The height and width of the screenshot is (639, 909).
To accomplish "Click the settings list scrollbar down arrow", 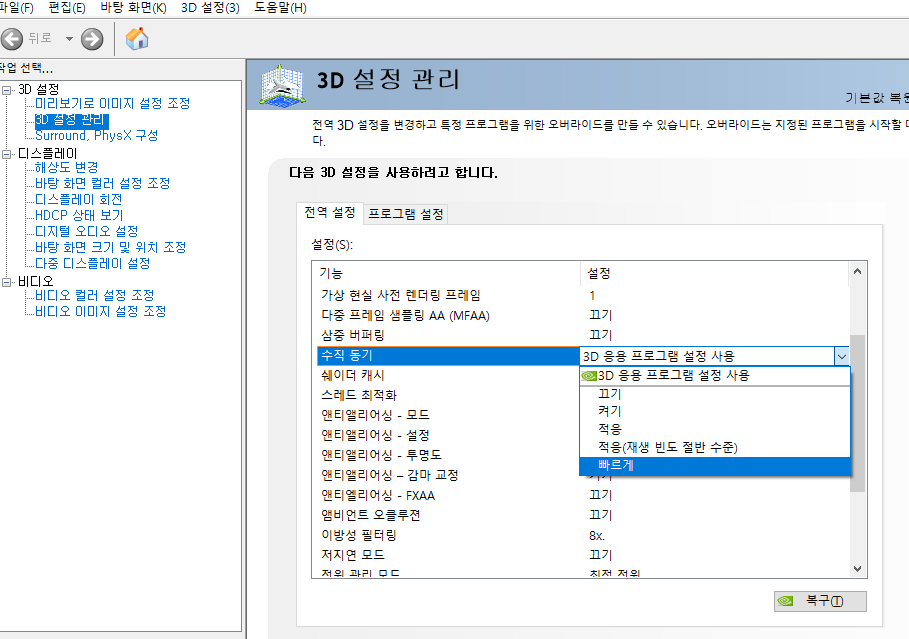I will point(857,566).
